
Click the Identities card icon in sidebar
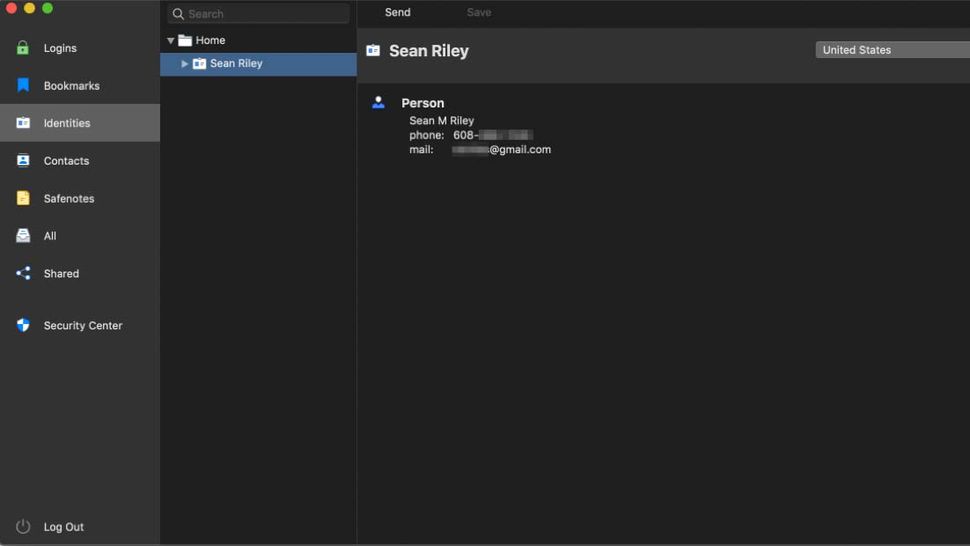pyautogui.click(x=23, y=123)
